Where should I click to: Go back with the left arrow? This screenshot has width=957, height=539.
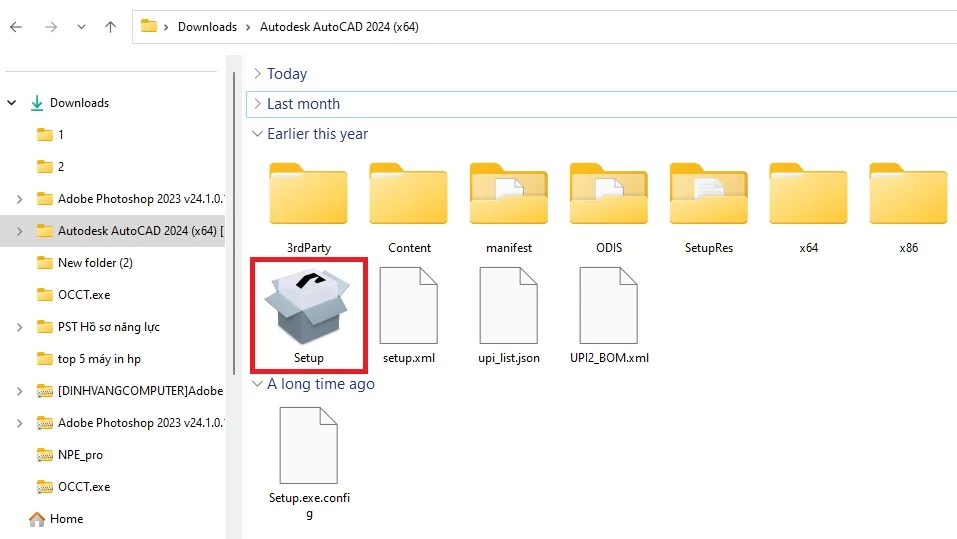(x=16, y=27)
